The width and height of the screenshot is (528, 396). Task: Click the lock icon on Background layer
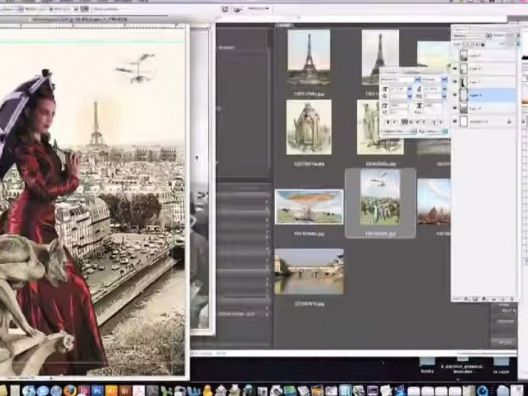click(509, 122)
